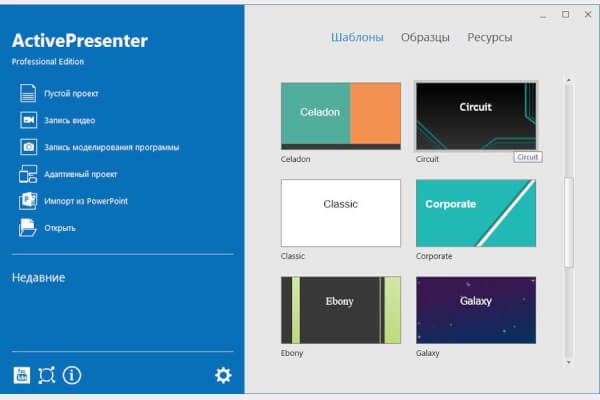Click the Celadon caption text
Screen dimensions: 600x400
[x=295, y=159]
